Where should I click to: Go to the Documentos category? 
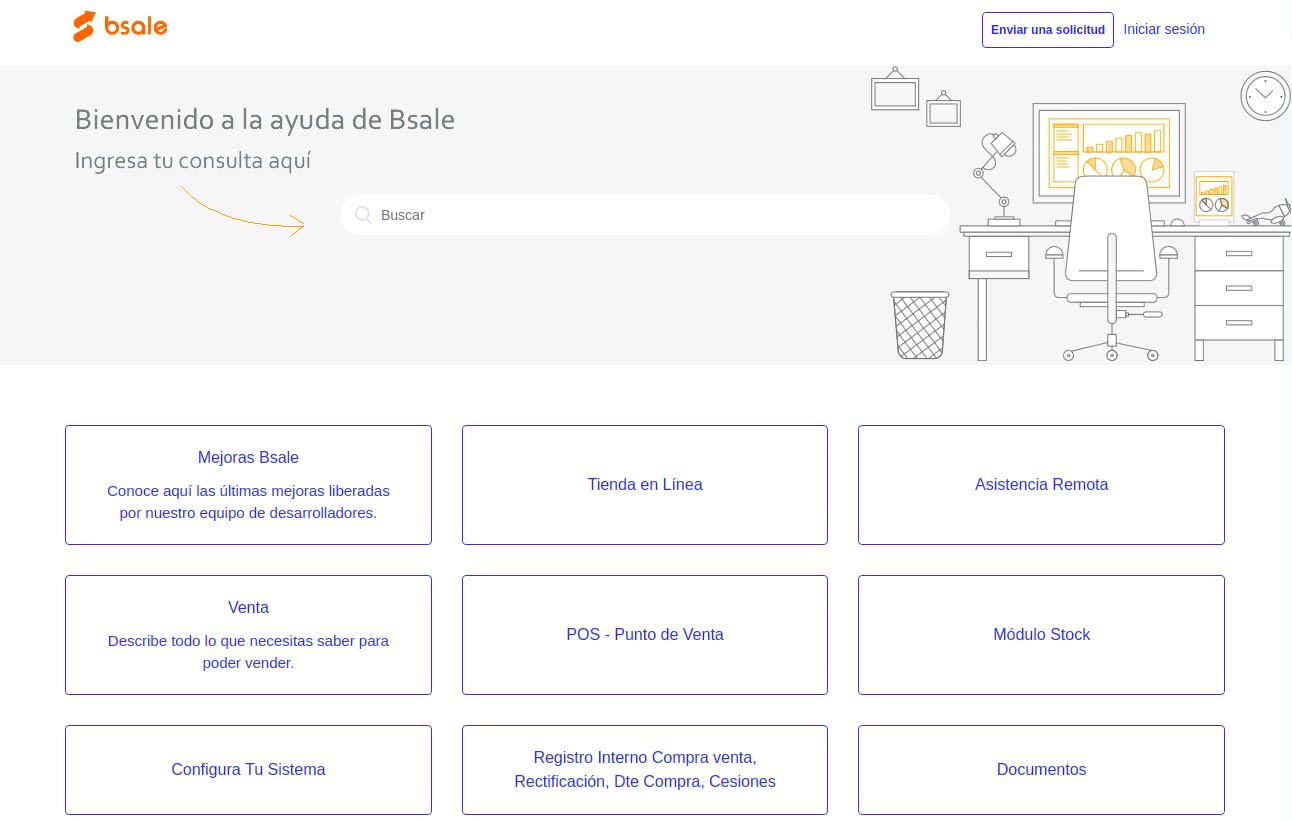click(x=1041, y=770)
